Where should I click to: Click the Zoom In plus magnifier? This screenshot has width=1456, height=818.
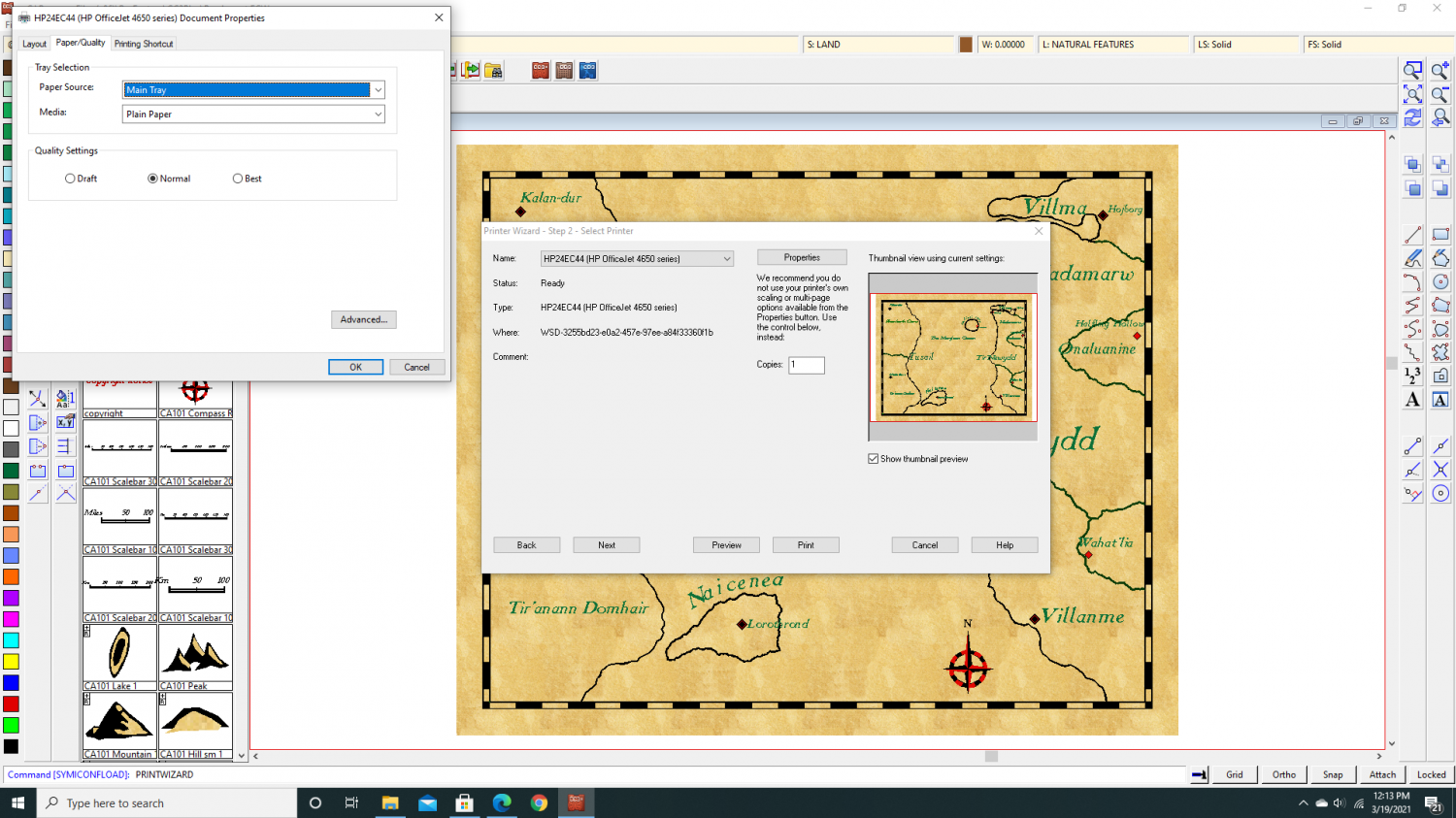tap(1440, 70)
